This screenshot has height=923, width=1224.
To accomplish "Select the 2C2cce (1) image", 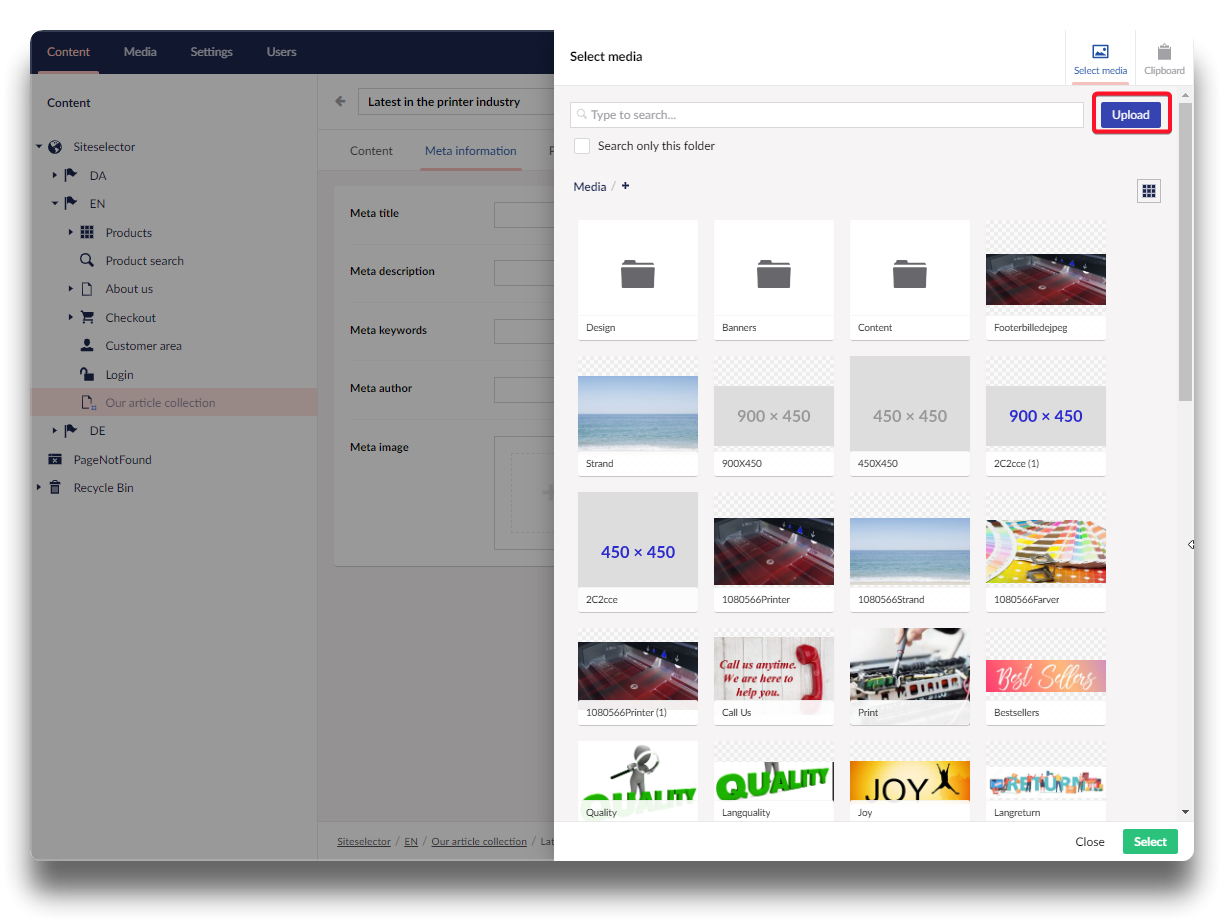I will click(1046, 415).
